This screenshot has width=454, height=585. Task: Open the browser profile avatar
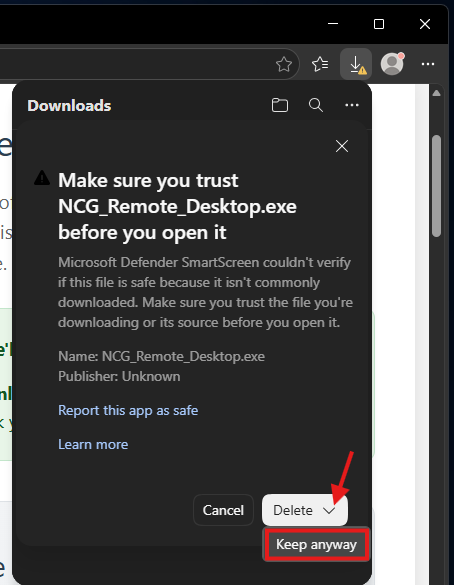tap(392, 64)
